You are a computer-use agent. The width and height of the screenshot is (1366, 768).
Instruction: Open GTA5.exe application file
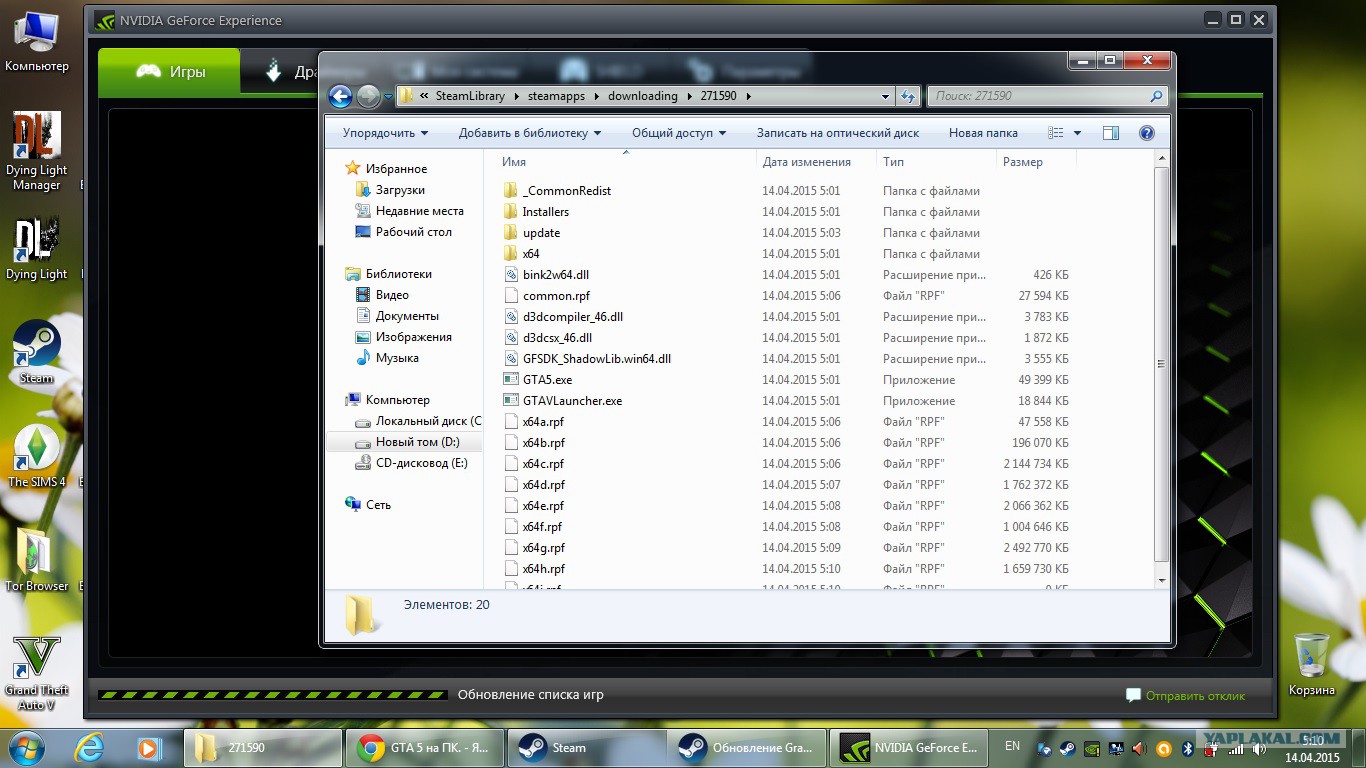pyautogui.click(x=547, y=380)
